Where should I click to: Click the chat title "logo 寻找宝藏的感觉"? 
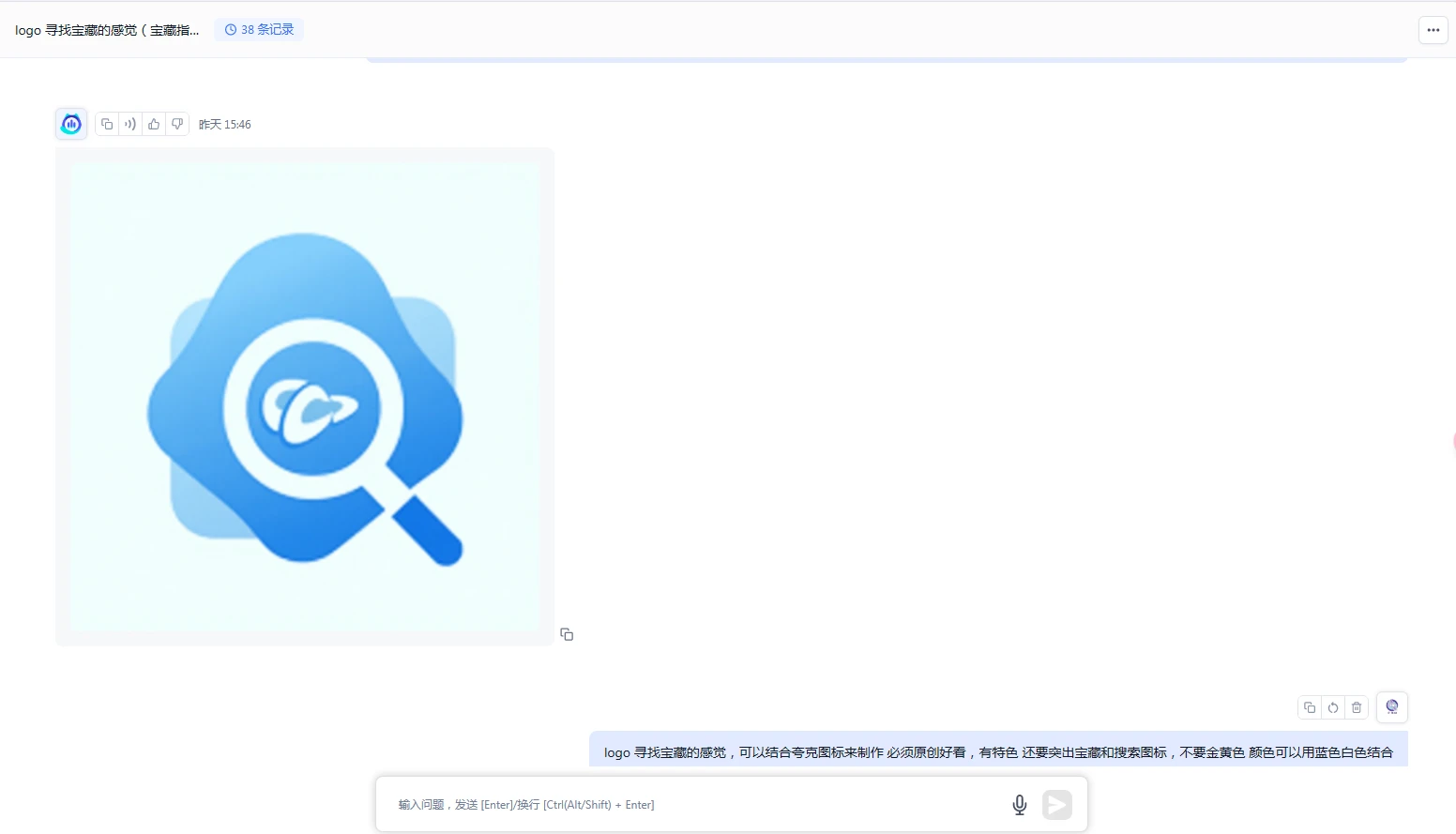pyautogui.click(x=107, y=30)
